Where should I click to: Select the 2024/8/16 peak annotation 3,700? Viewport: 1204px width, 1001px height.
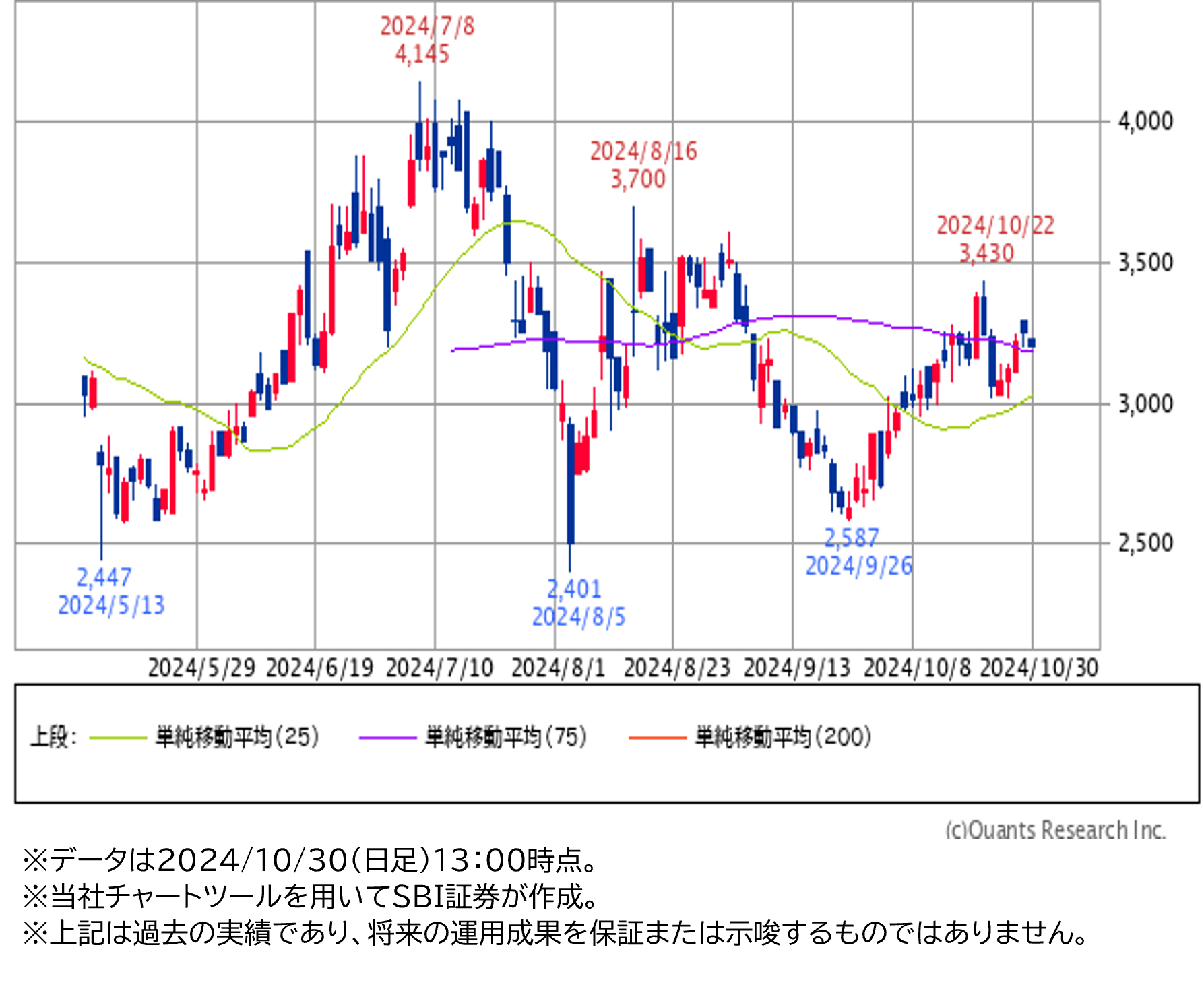(x=637, y=180)
